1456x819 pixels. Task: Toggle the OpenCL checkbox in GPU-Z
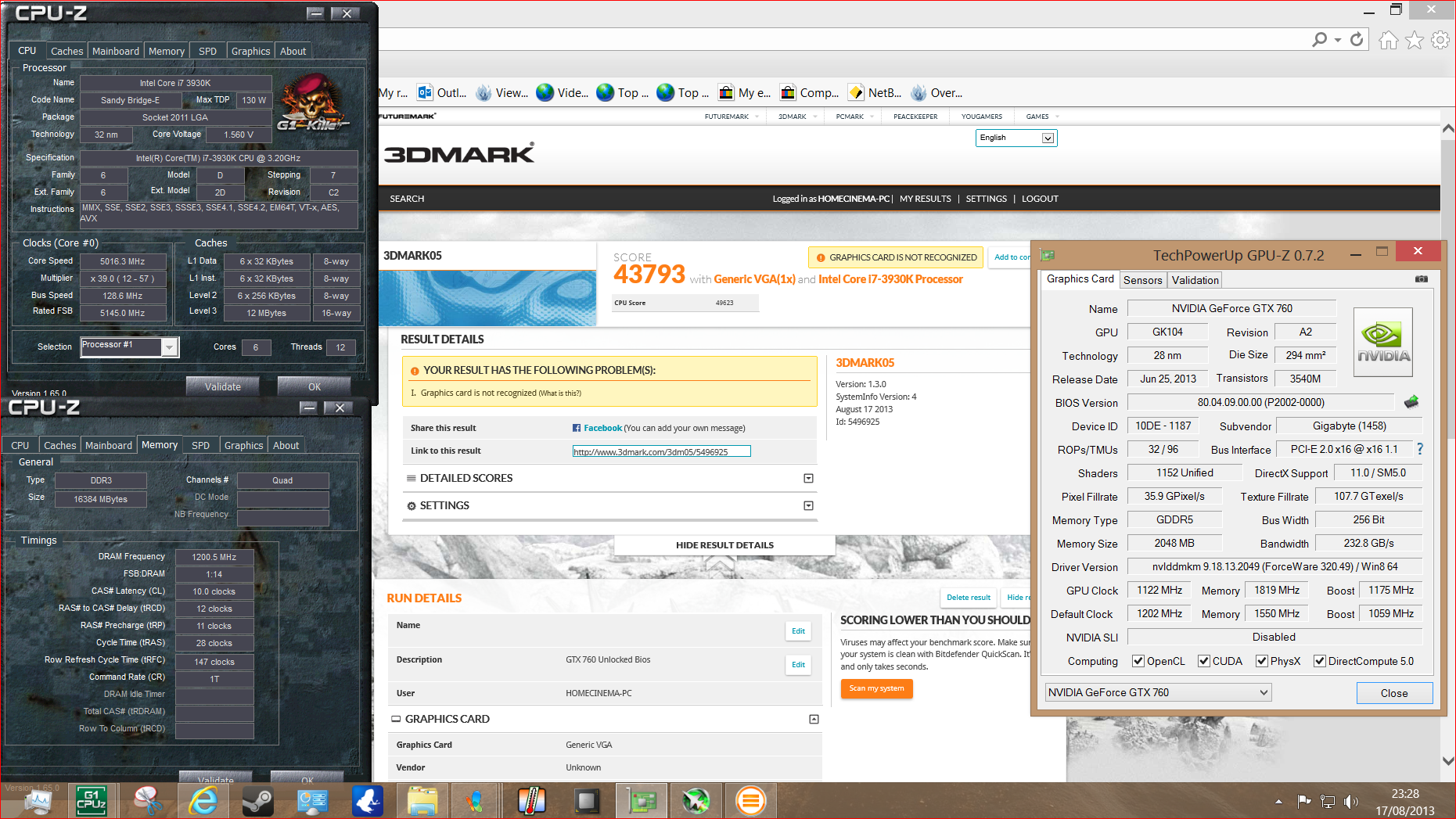pos(1138,661)
